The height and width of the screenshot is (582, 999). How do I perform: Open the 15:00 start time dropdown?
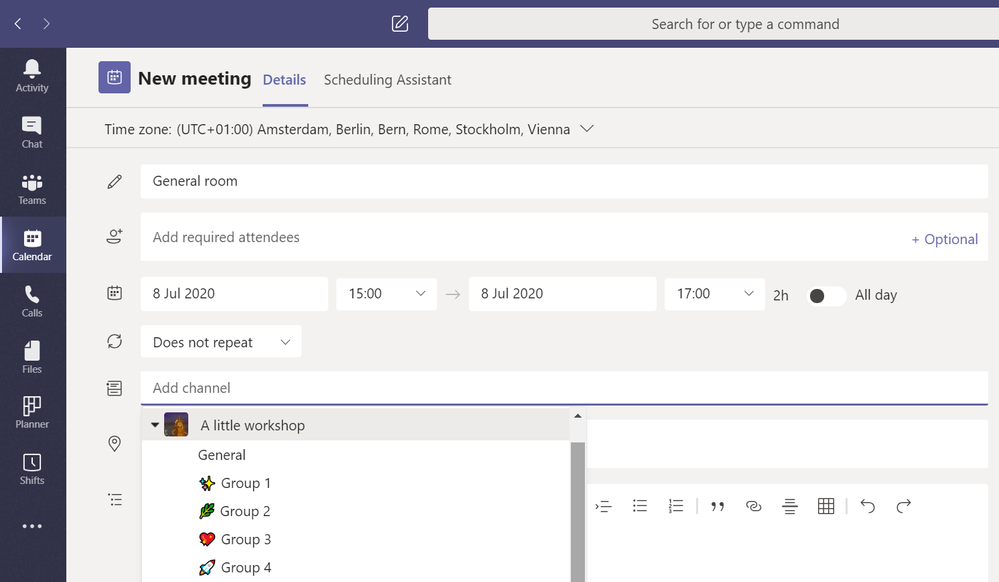click(386, 294)
